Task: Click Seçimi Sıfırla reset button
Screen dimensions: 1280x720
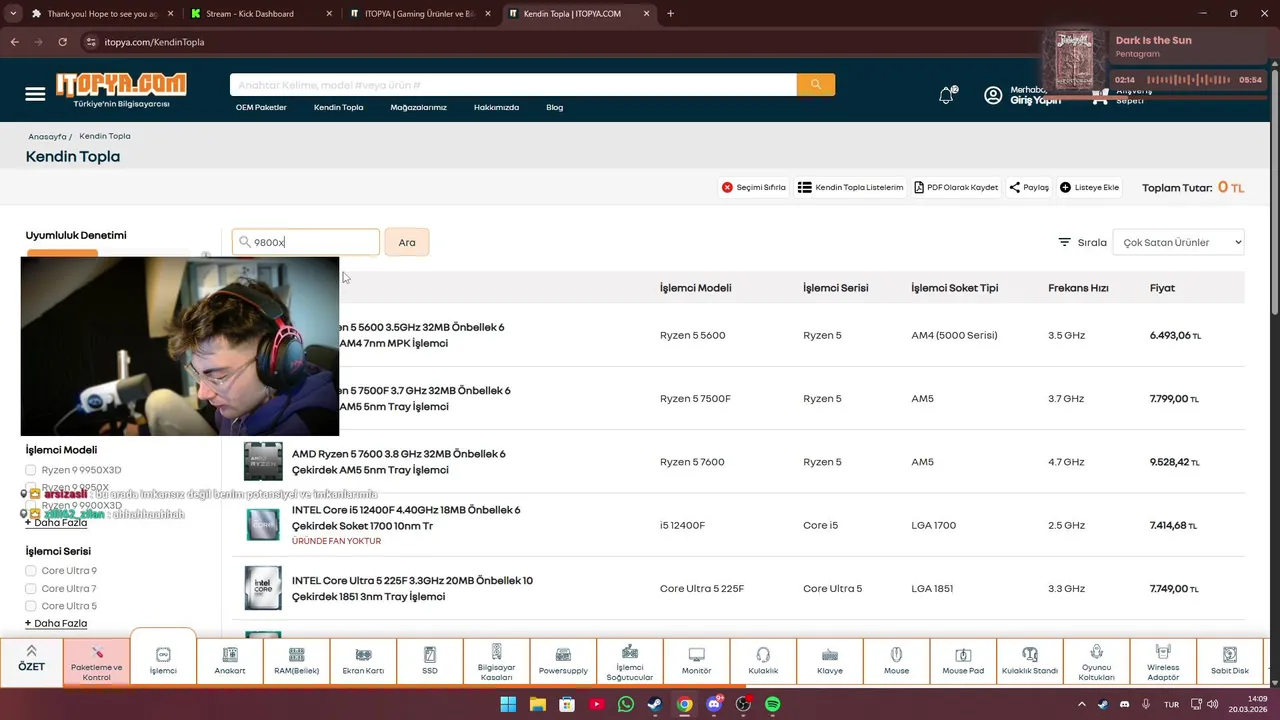Action: pyautogui.click(x=754, y=187)
